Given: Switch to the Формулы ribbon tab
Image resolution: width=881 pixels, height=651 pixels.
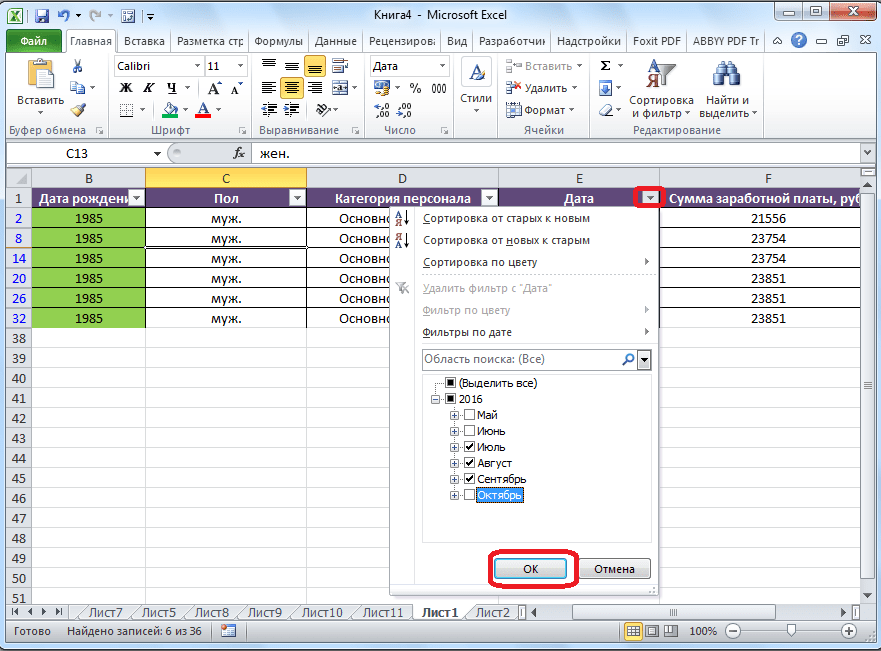Looking at the screenshot, I should (x=278, y=42).
